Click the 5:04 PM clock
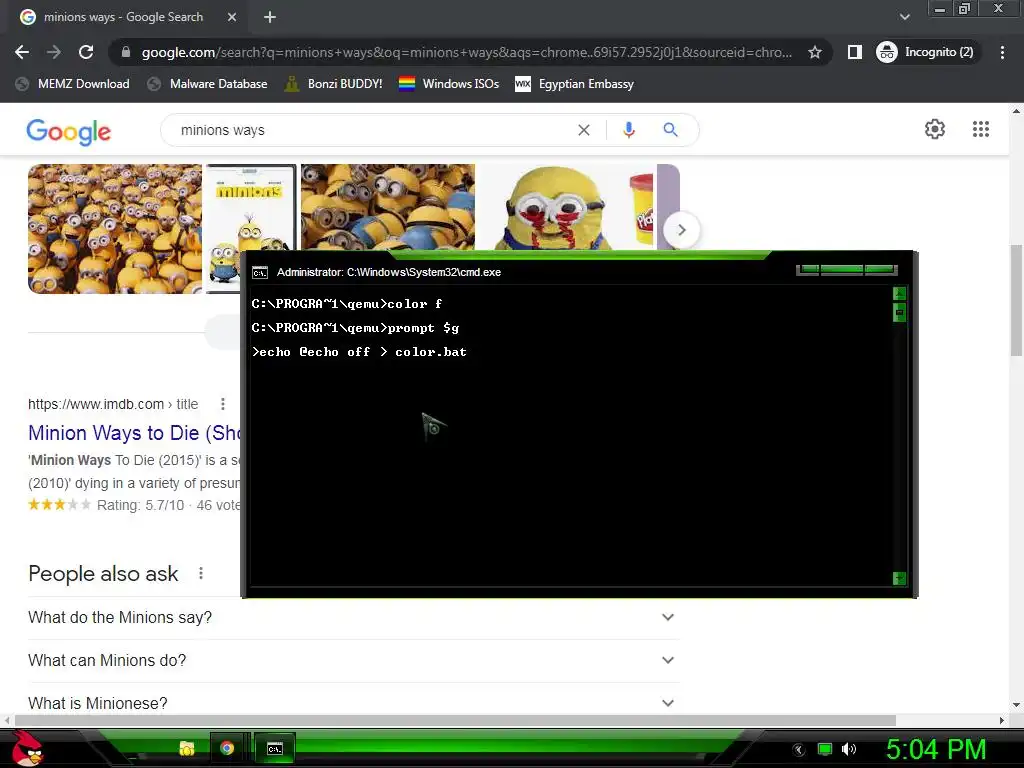 [936, 749]
